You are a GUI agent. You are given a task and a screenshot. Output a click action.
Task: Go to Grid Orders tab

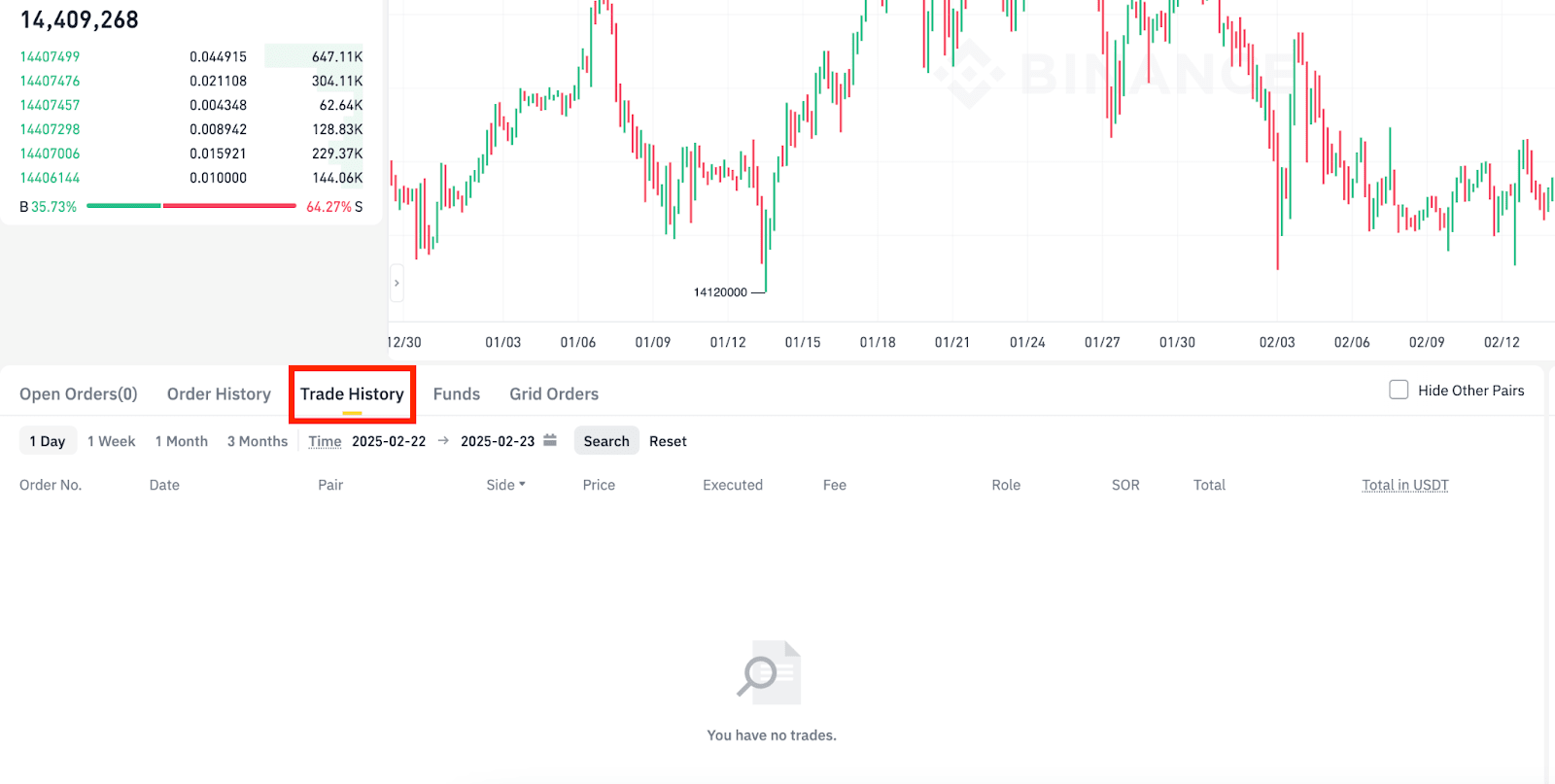point(554,393)
